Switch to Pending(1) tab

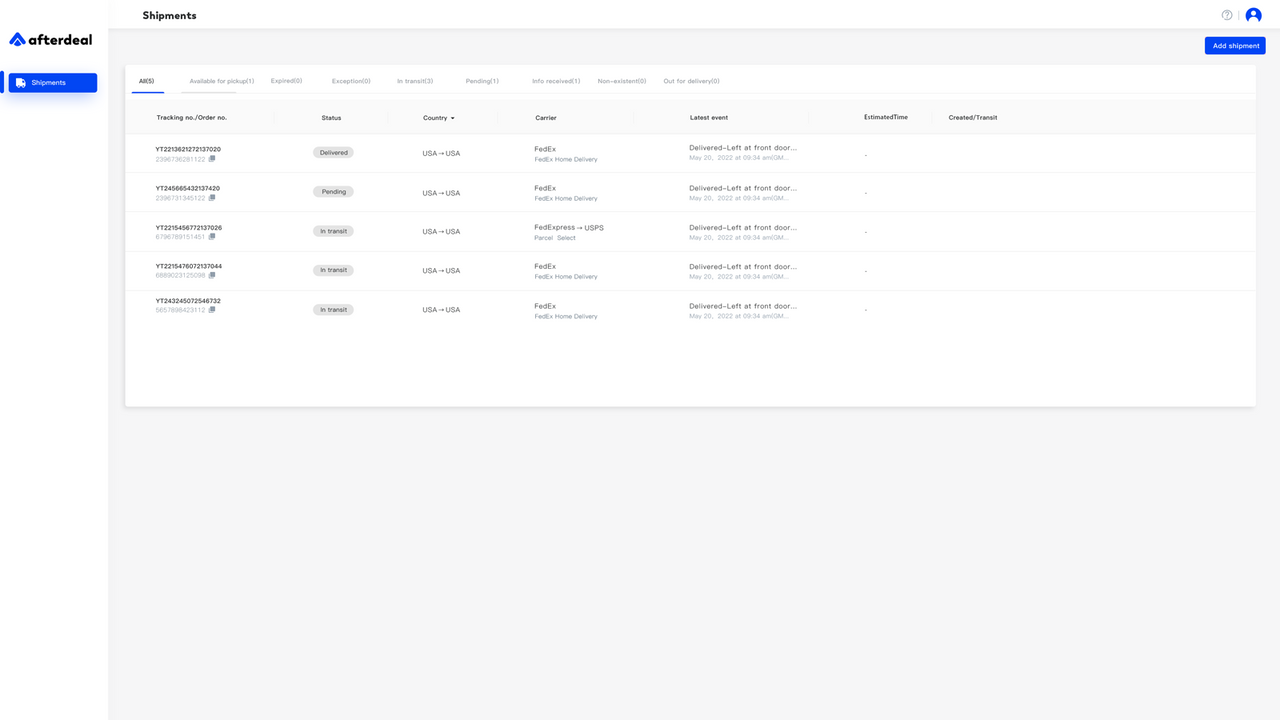(x=482, y=81)
